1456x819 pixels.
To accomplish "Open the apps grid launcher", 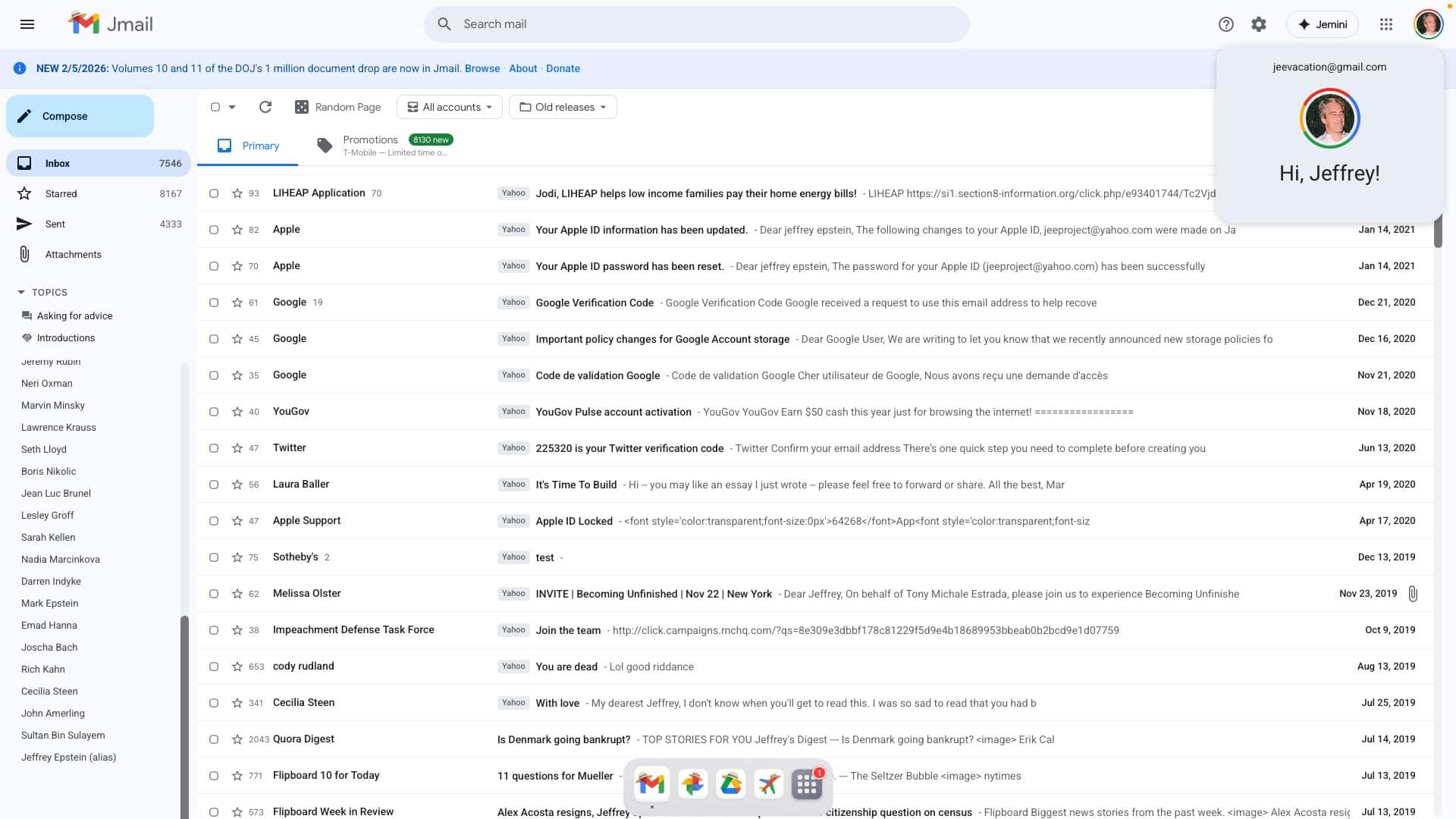I will tap(1386, 24).
